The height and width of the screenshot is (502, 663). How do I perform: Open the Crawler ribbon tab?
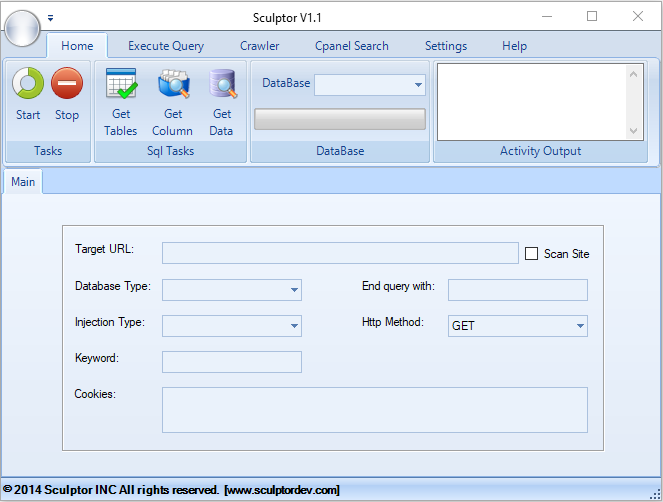[x=260, y=46]
